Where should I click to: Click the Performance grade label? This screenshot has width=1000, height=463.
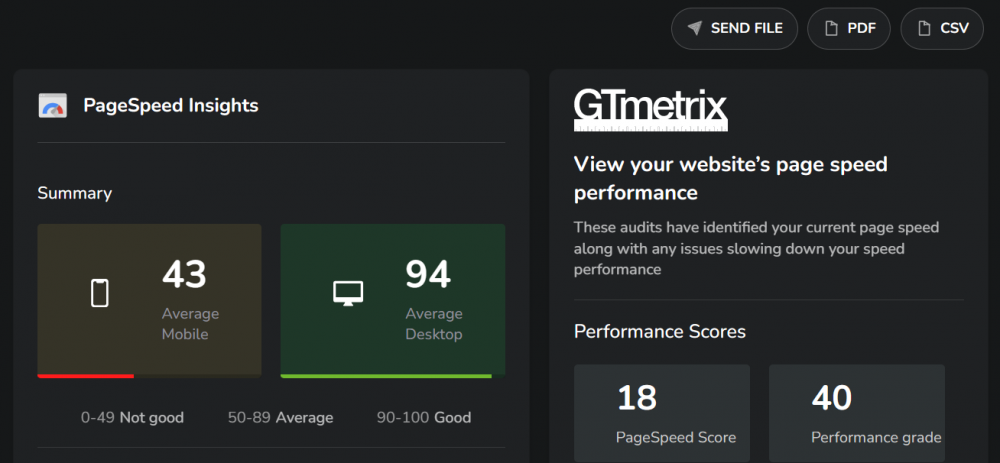[x=876, y=437]
